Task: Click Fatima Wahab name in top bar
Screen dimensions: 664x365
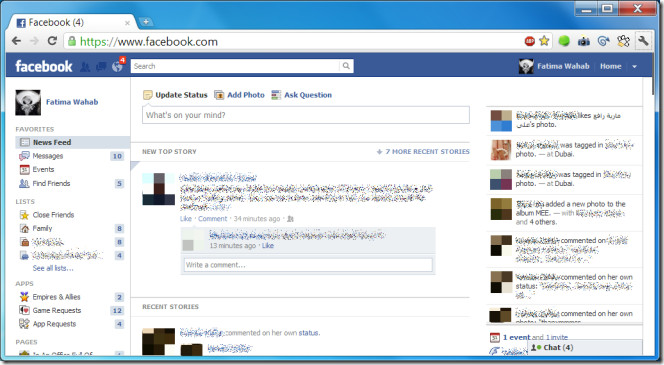Action: [563, 66]
